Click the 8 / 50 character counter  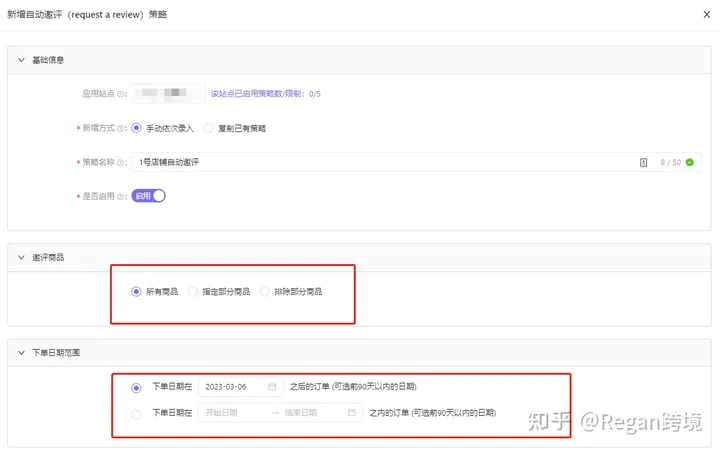(x=670, y=162)
